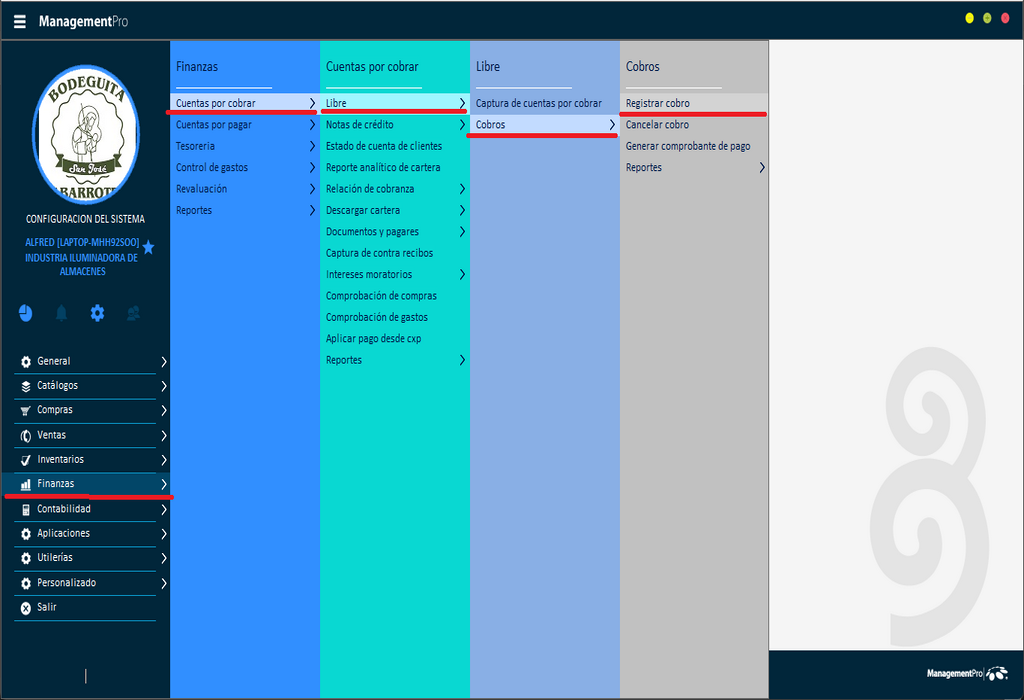Click the calculator icon for Contabilidad
This screenshot has height=700, width=1024.
pos(26,509)
